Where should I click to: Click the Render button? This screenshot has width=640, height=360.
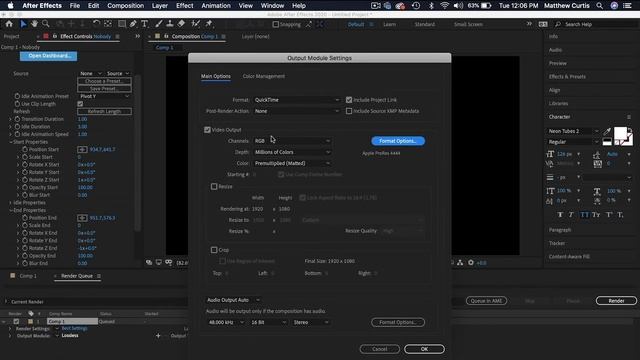pos(616,301)
